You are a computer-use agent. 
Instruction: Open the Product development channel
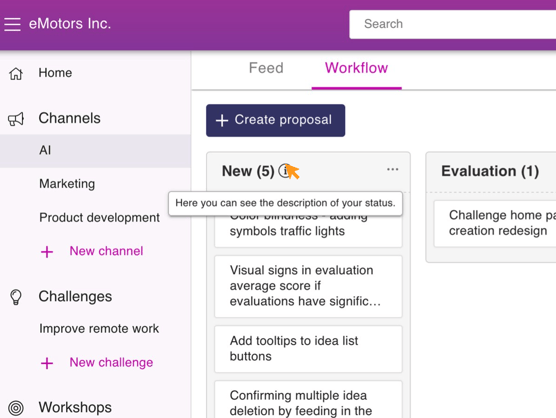[99, 218]
